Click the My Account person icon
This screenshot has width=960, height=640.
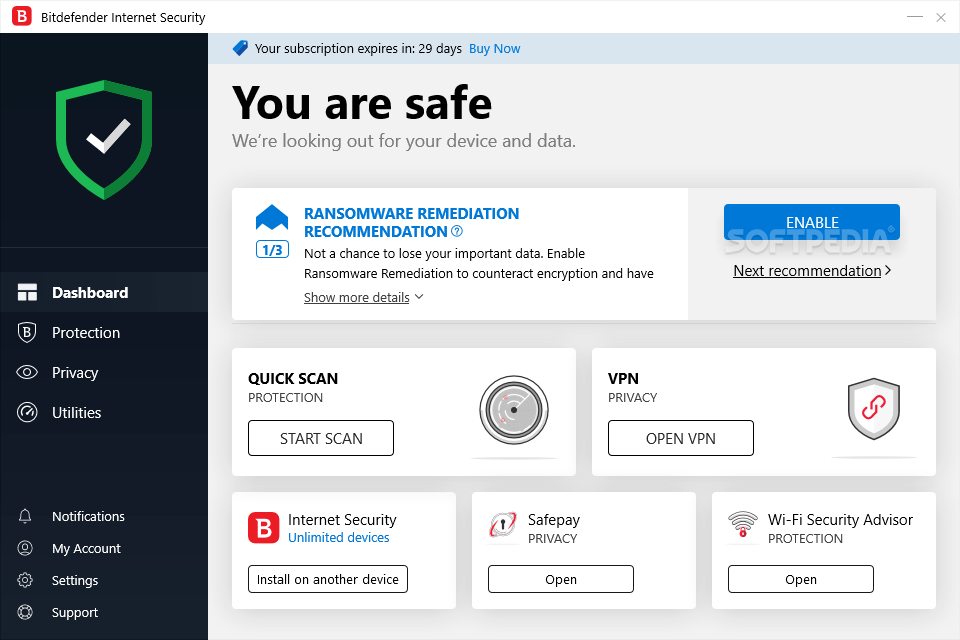tap(25, 548)
